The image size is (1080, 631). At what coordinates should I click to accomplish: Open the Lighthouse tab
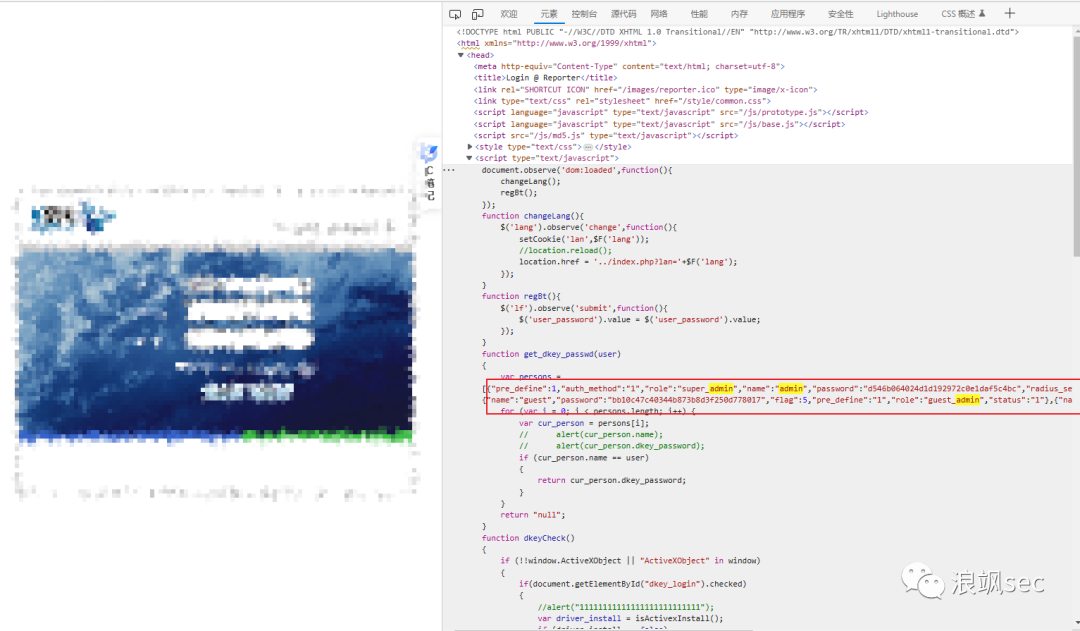(897, 14)
